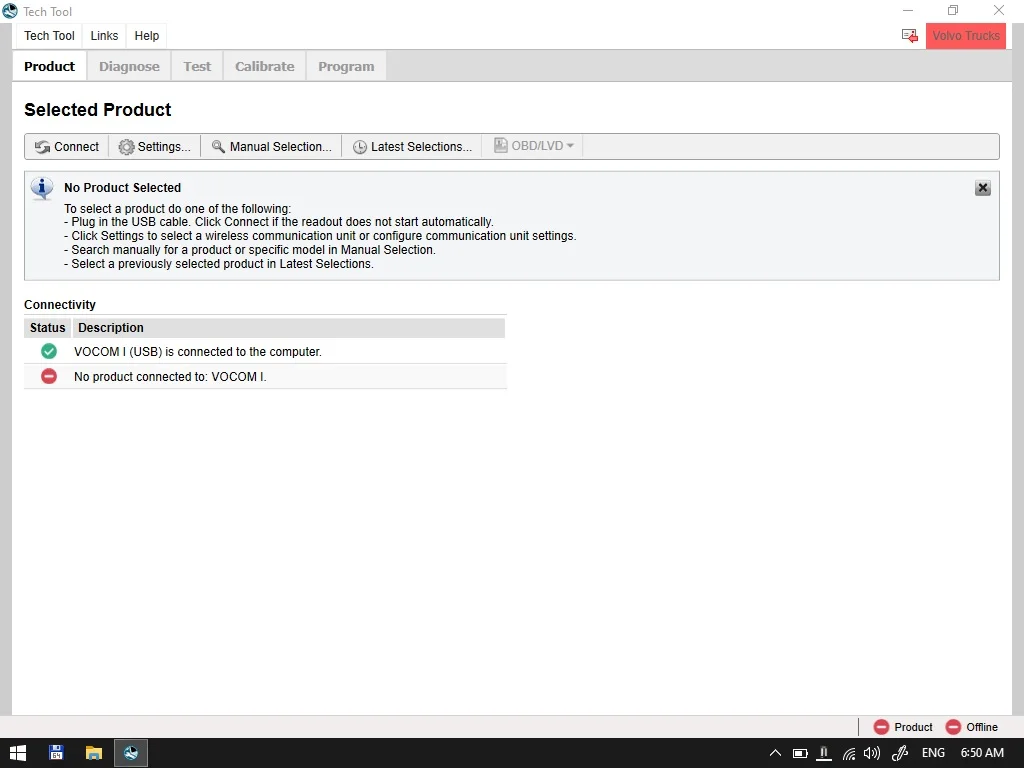Open the Windows Start menu
Viewport: 1024px width, 768px height.
click(18, 753)
